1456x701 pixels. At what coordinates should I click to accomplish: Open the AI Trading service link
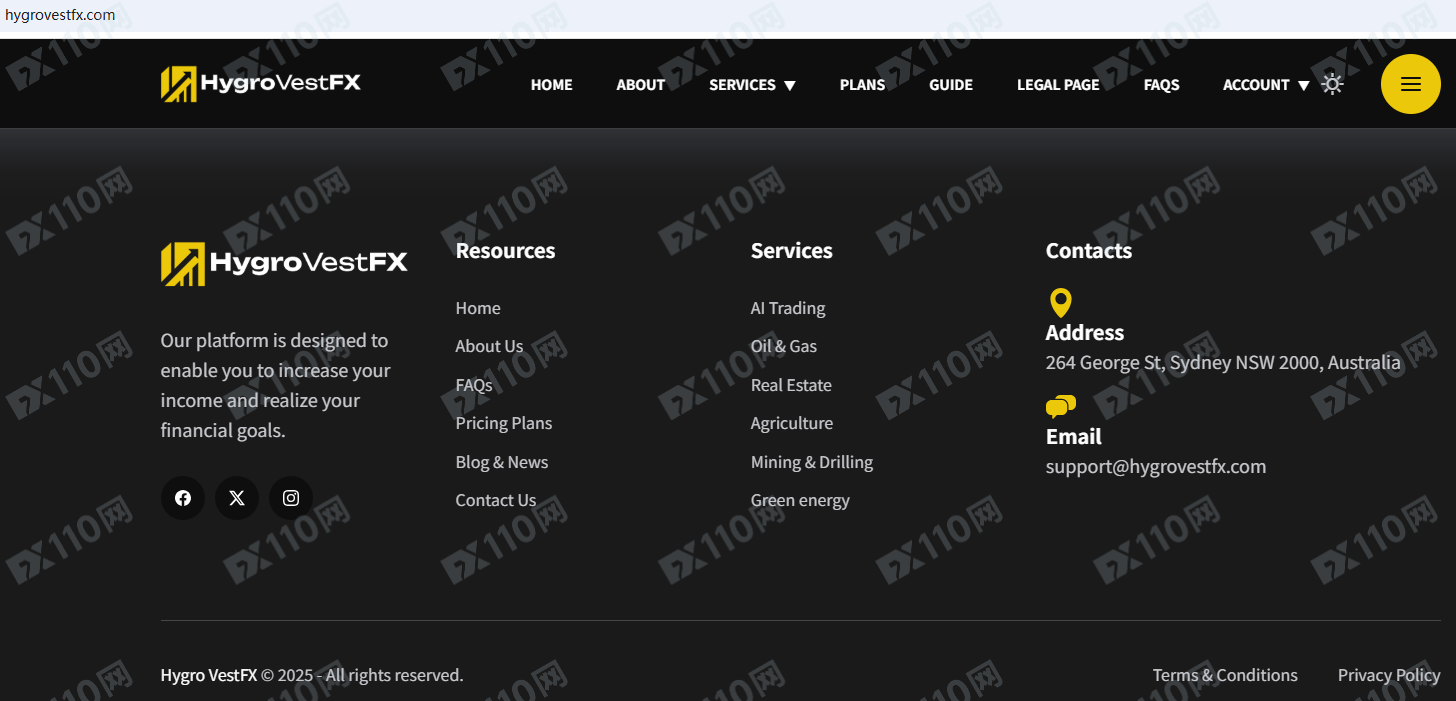pos(788,308)
